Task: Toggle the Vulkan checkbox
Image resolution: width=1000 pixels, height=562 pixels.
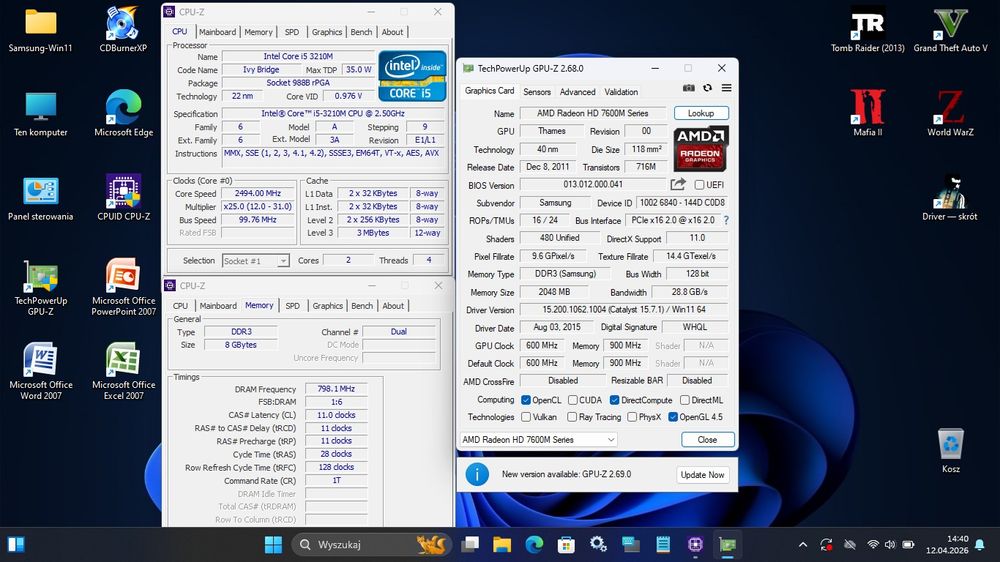Action: click(x=526, y=417)
